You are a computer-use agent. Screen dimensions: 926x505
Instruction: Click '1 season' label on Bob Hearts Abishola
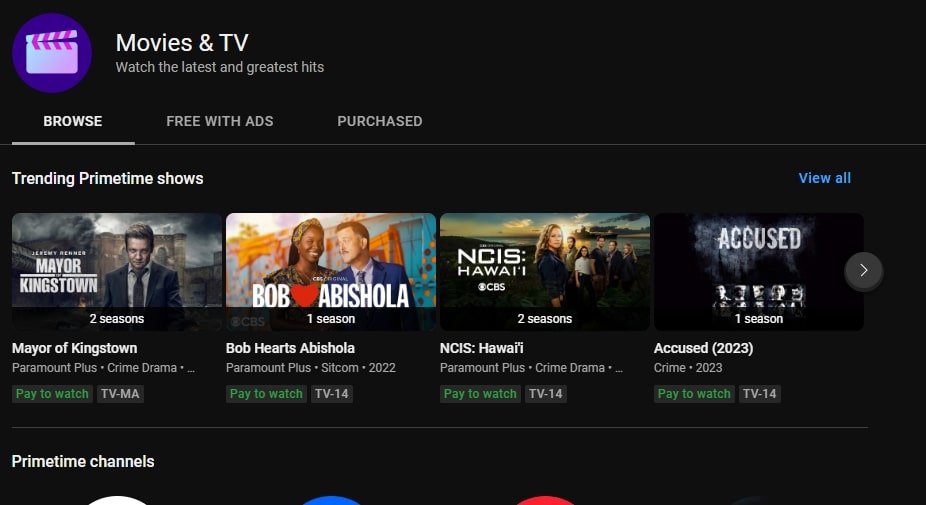[x=331, y=319]
